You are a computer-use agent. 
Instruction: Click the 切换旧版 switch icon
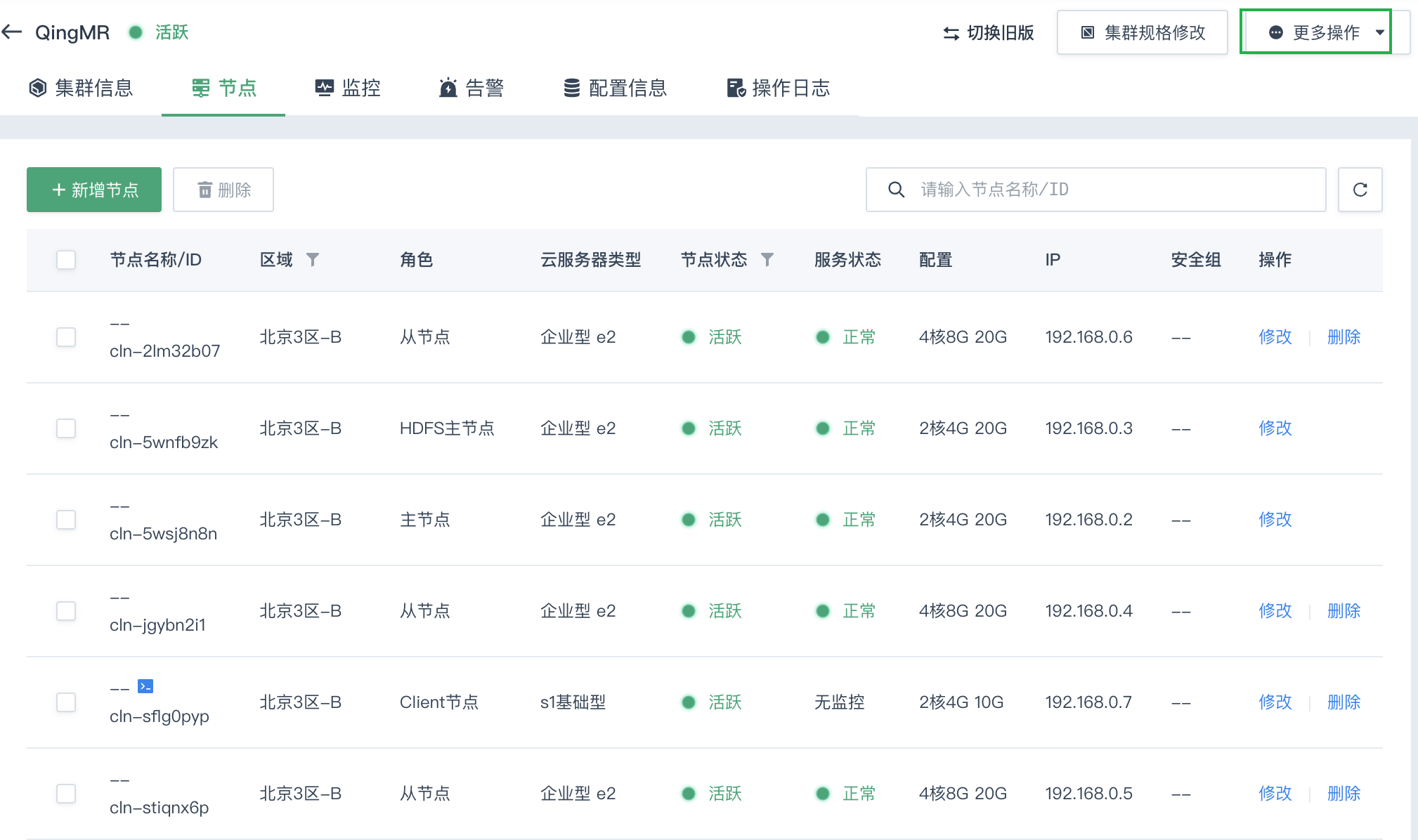pyautogui.click(x=951, y=33)
